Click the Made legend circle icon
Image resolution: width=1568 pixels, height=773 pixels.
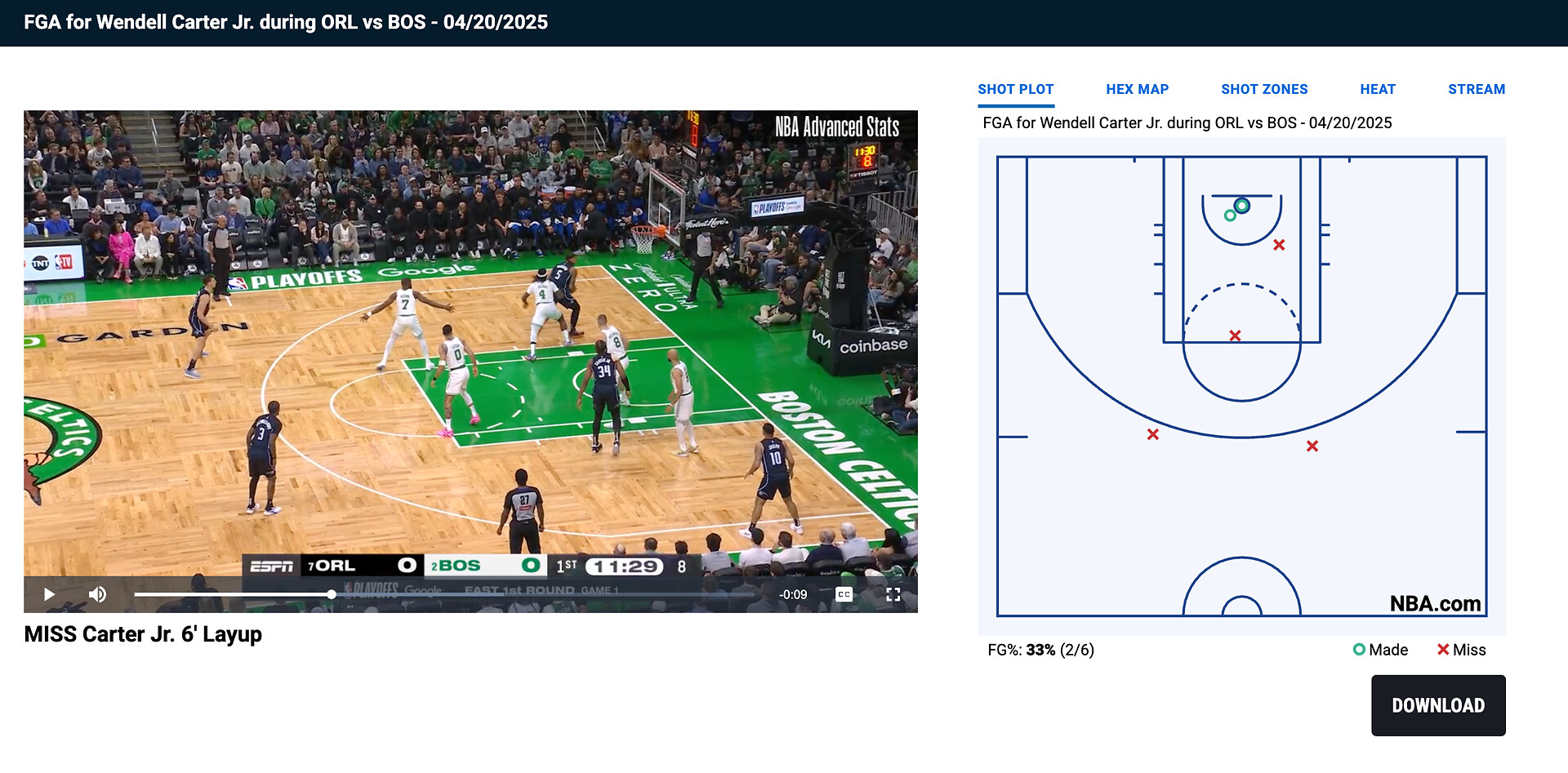(1359, 650)
